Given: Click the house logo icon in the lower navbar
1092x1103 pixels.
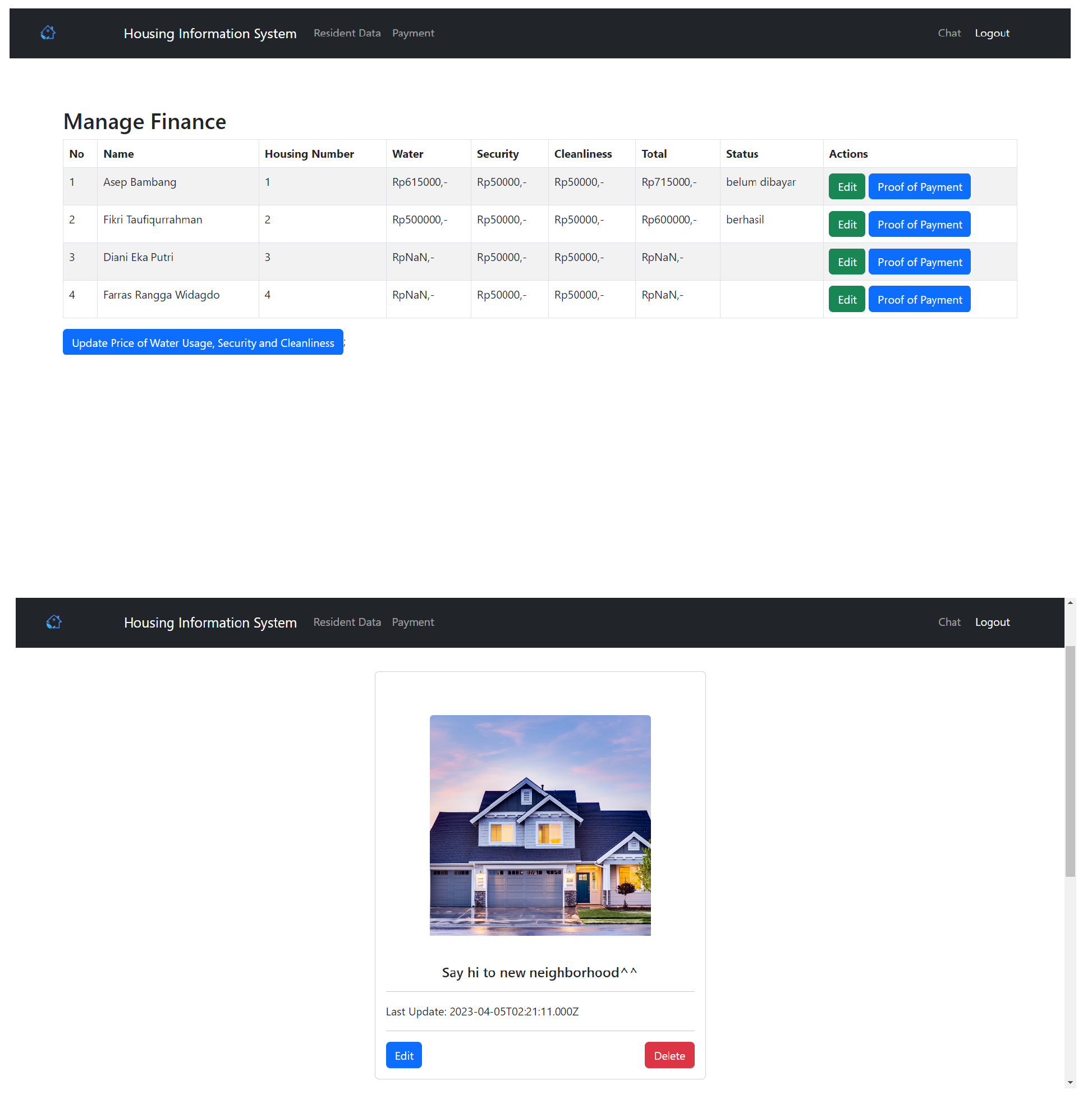Looking at the screenshot, I should pyautogui.click(x=54, y=622).
